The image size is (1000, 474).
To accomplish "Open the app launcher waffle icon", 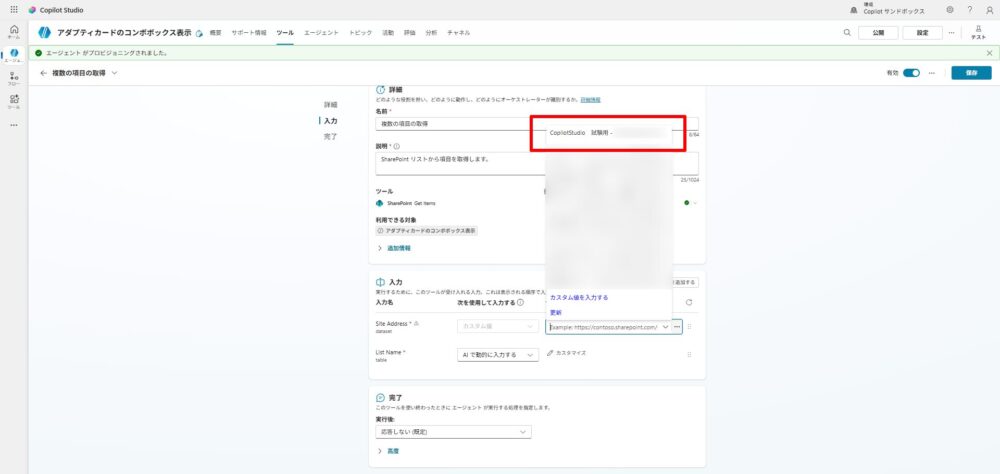I will pos(14,9).
